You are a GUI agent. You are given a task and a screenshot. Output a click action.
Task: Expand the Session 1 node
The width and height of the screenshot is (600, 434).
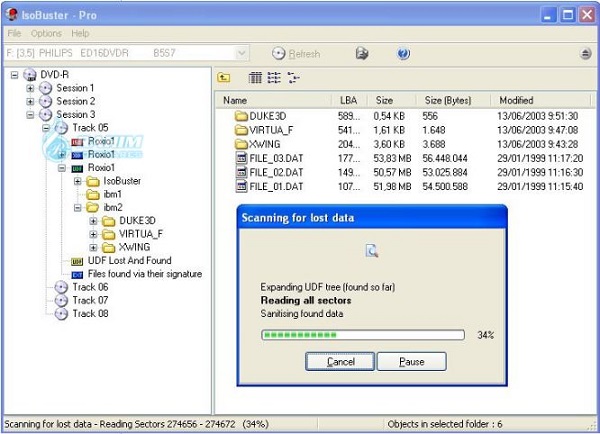[31, 88]
